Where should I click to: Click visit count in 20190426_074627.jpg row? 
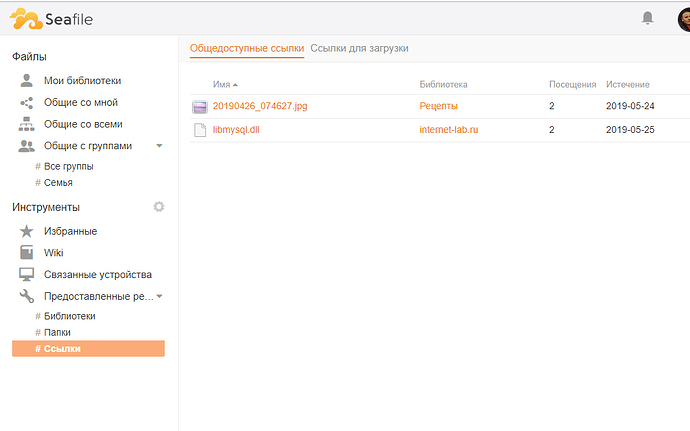[552, 106]
